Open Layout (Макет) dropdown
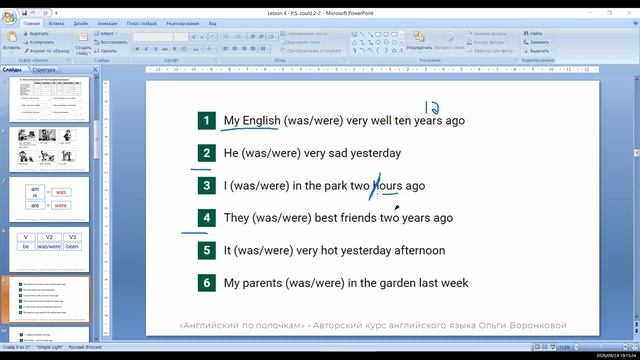This screenshot has height=360, width=640. 106,33
